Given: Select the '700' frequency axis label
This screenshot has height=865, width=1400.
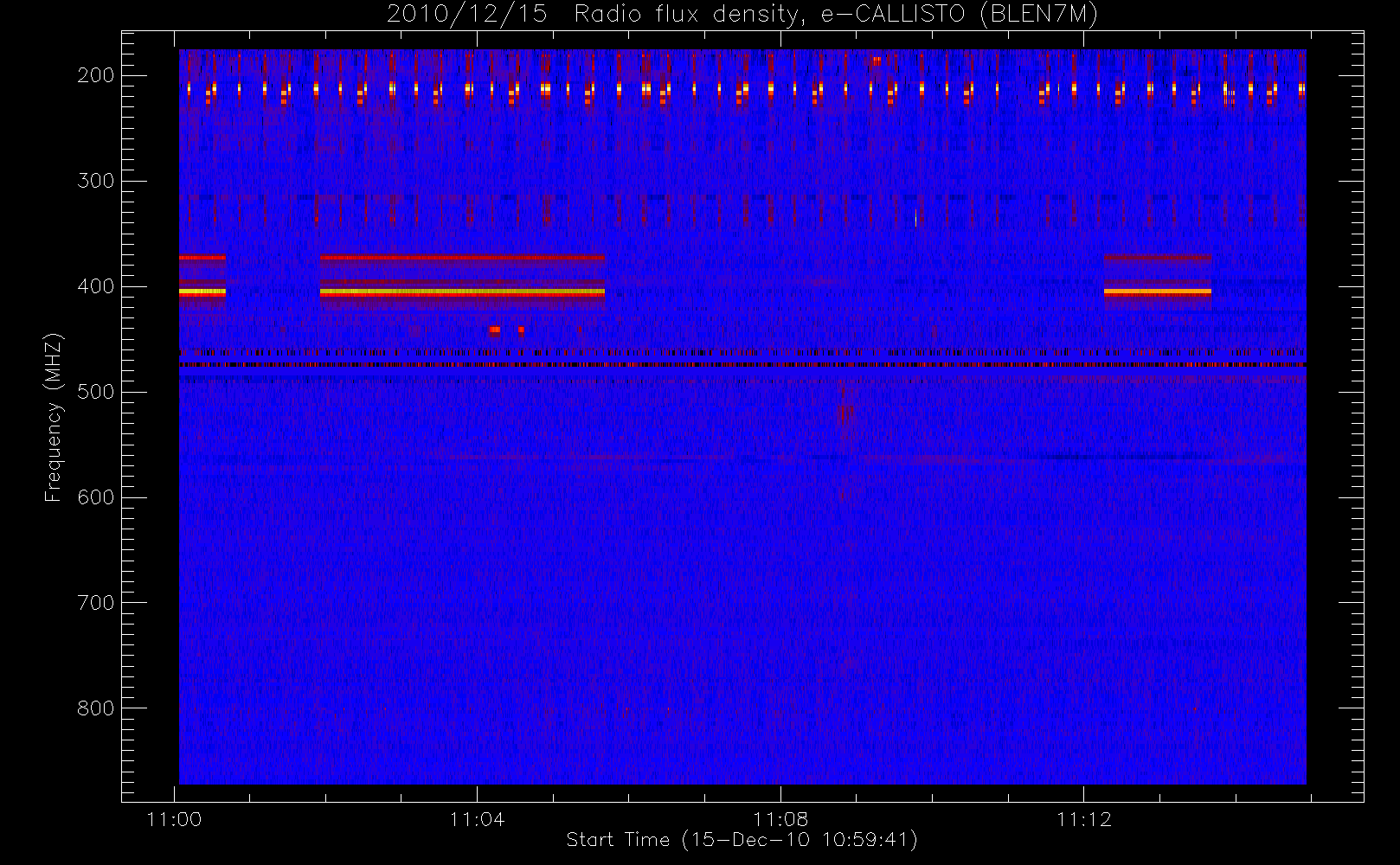Looking at the screenshot, I should (x=95, y=603).
